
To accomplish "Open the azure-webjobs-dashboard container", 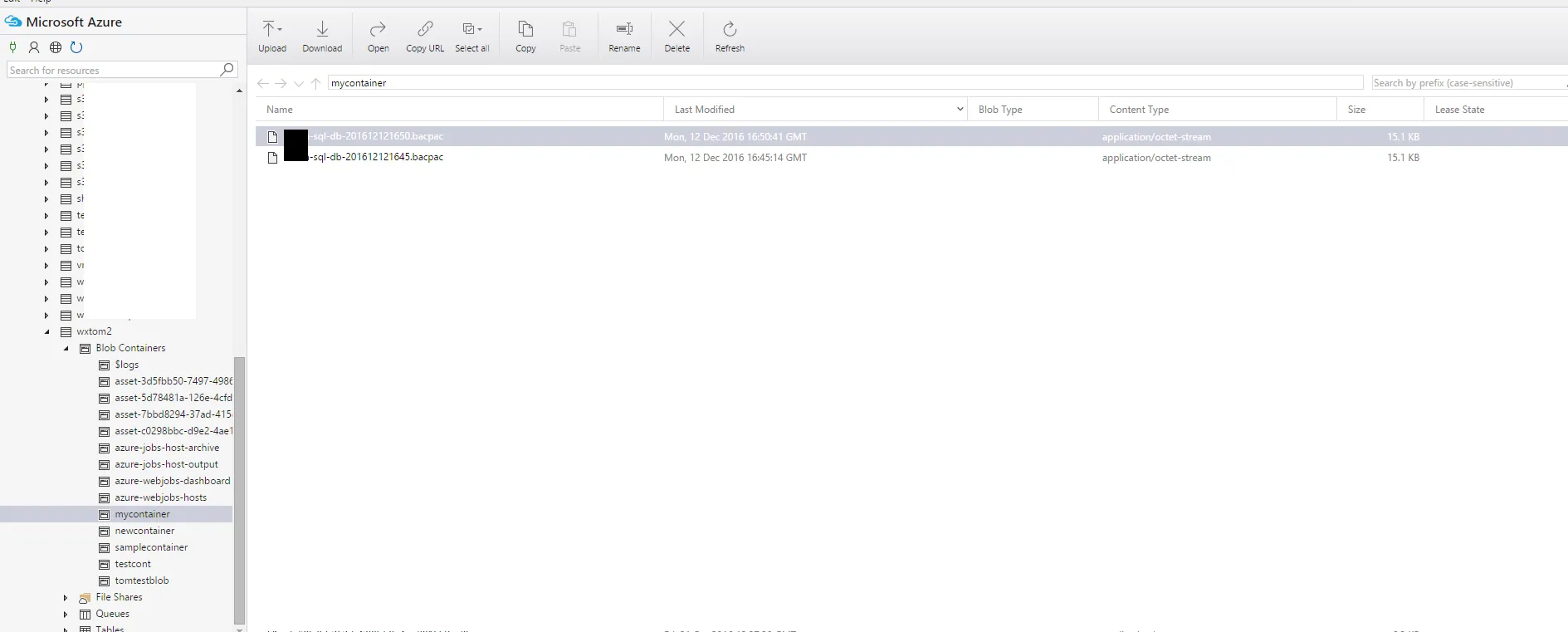I will point(173,481).
